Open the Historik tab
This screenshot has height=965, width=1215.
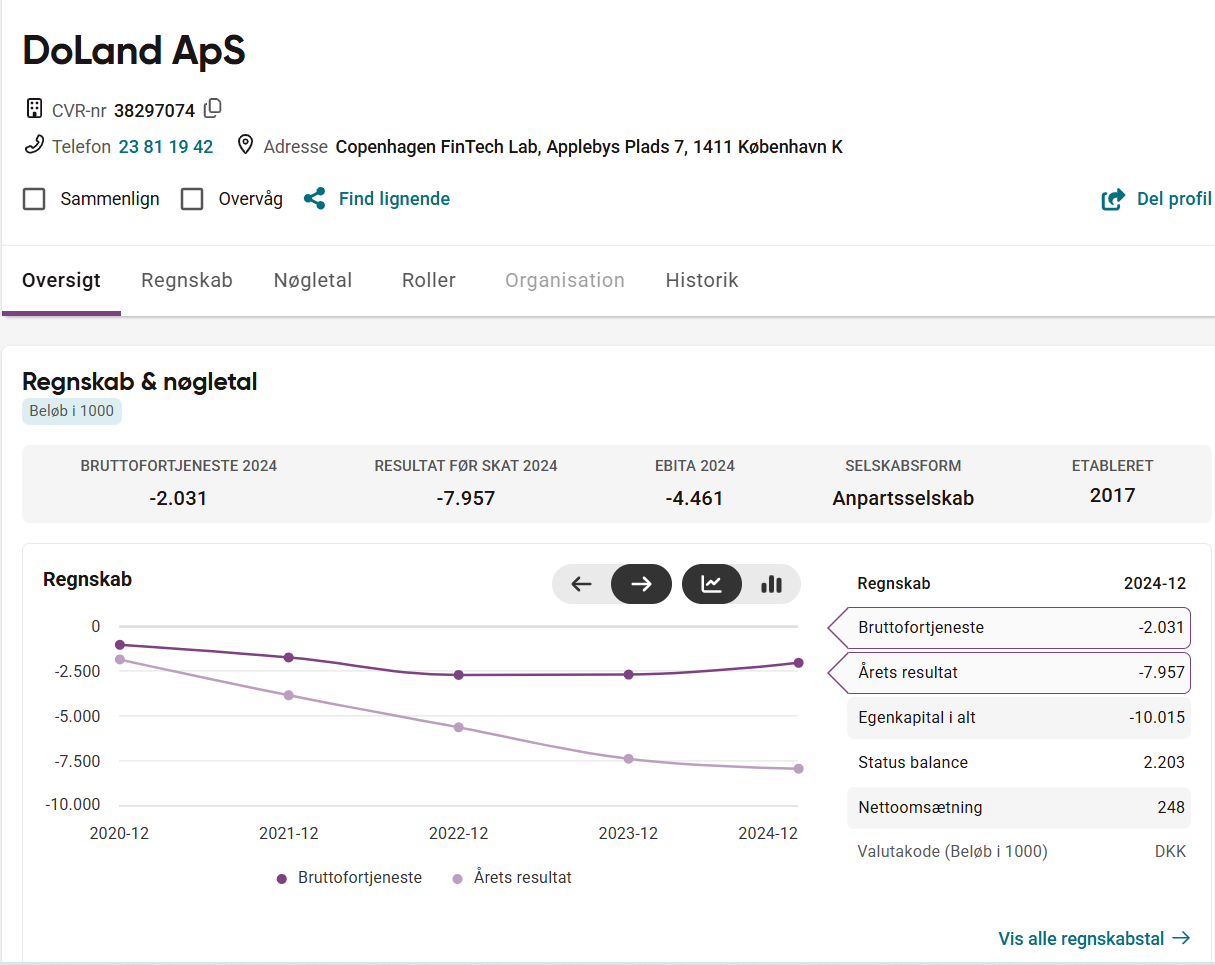click(x=702, y=281)
